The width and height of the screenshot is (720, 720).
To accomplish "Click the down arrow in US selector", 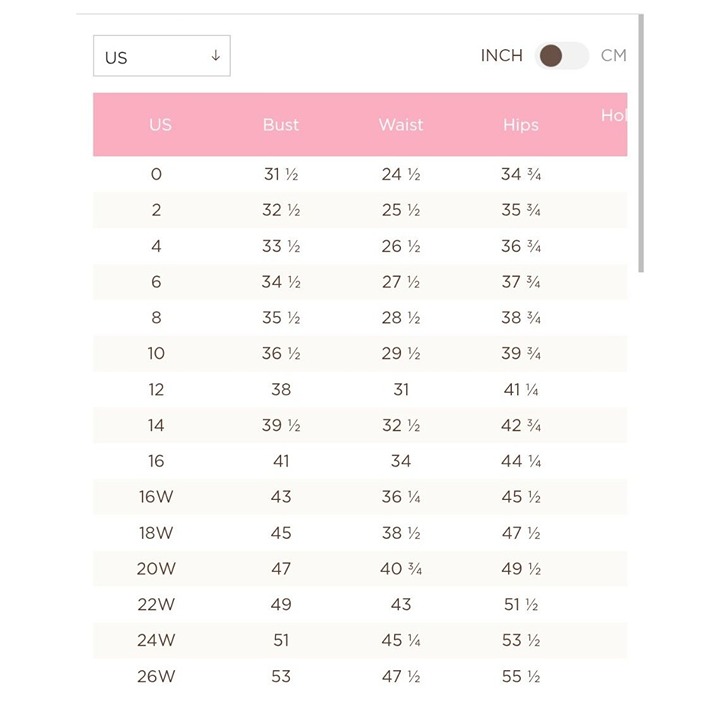I will (215, 56).
